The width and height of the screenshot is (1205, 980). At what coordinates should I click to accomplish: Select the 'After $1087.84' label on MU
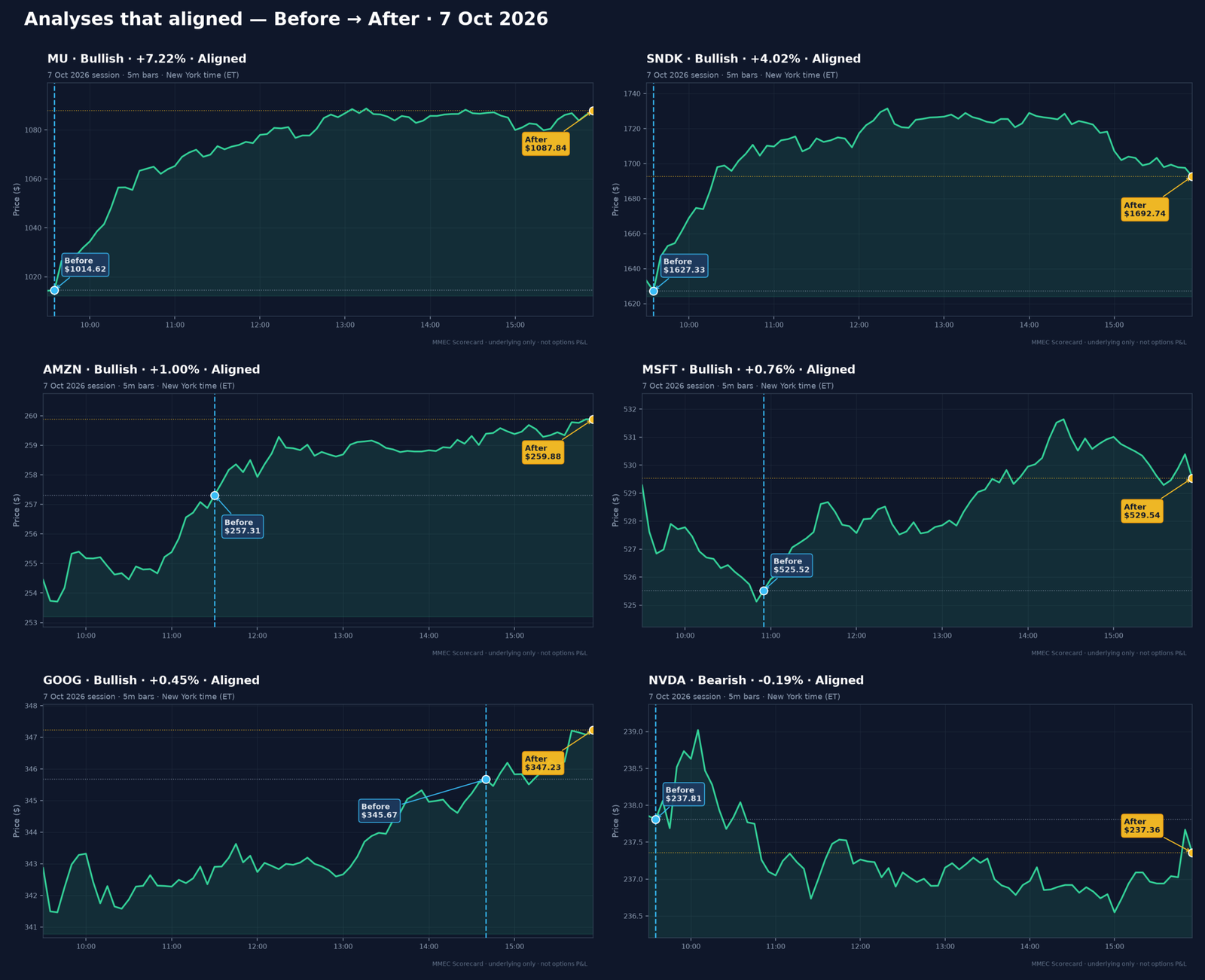pyautogui.click(x=546, y=144)
